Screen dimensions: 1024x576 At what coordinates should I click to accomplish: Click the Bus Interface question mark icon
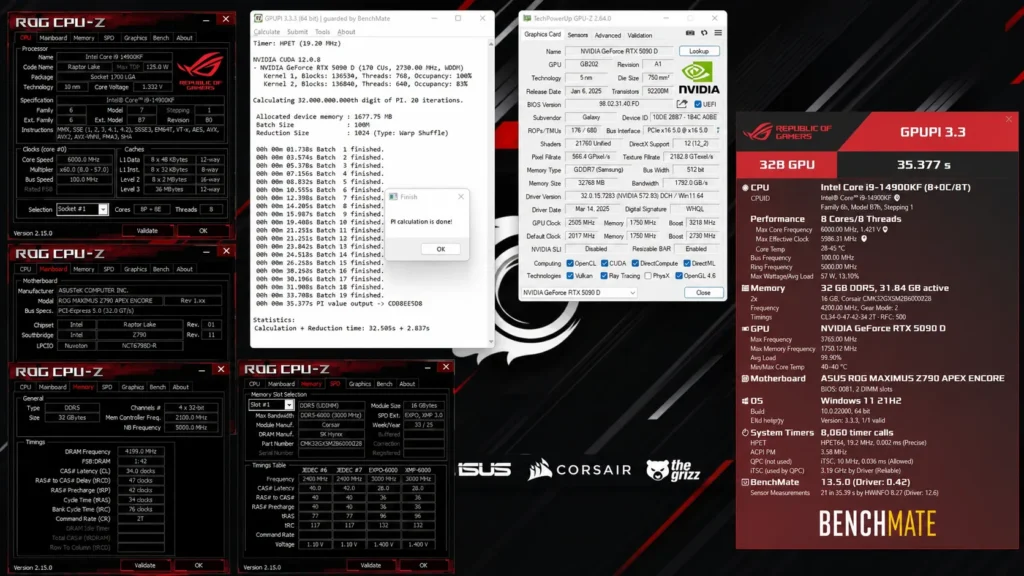(718, 131)
